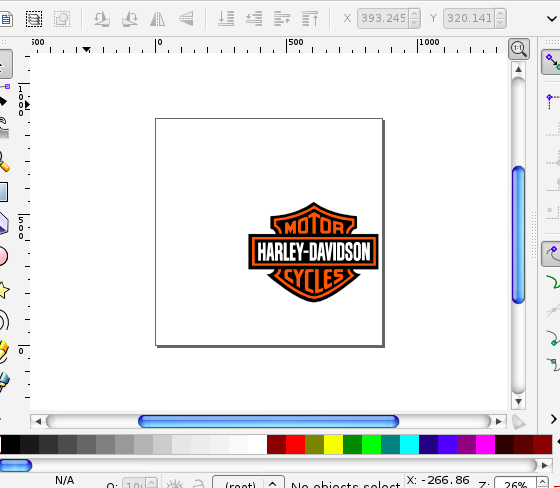Select the Rectangle tool in toolbox

tap(4, 192)
